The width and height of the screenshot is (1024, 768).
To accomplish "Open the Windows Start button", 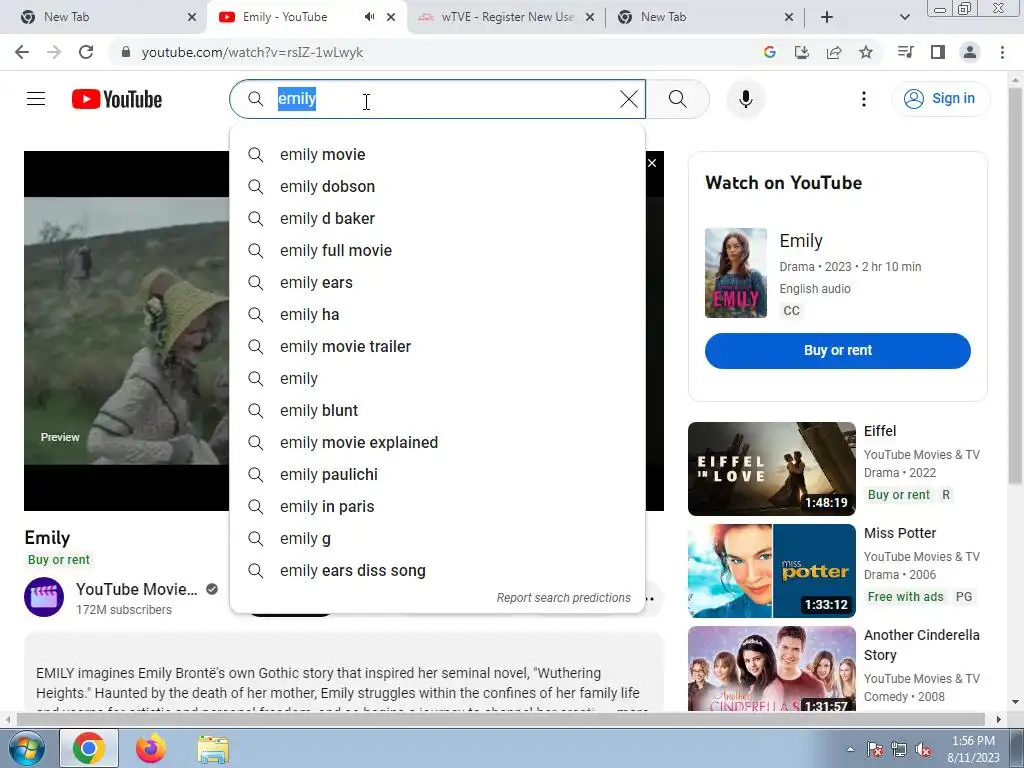I will pos(27,749).
